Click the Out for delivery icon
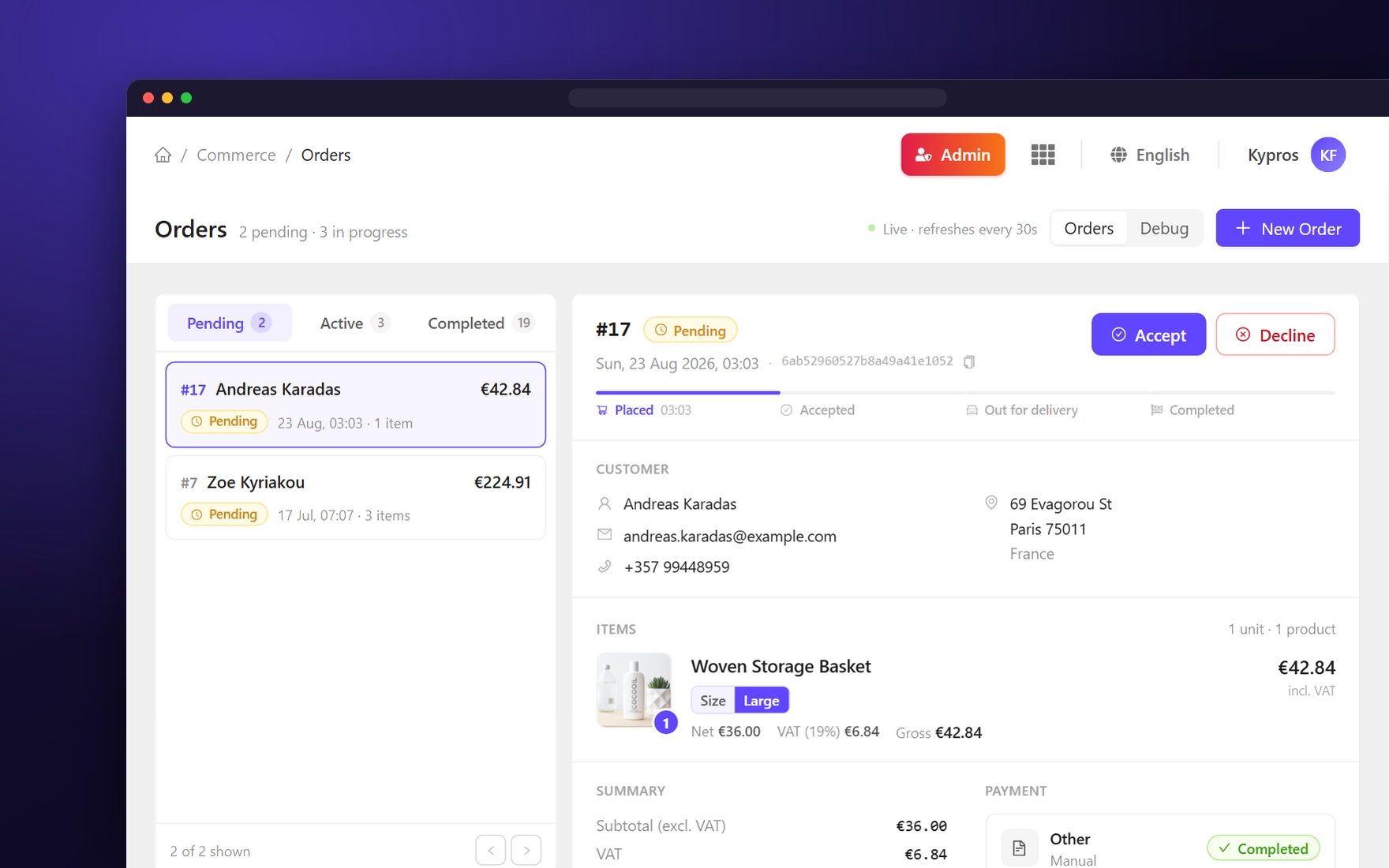Viewport: 1389px width, 868px height. [x=972, y=410]
